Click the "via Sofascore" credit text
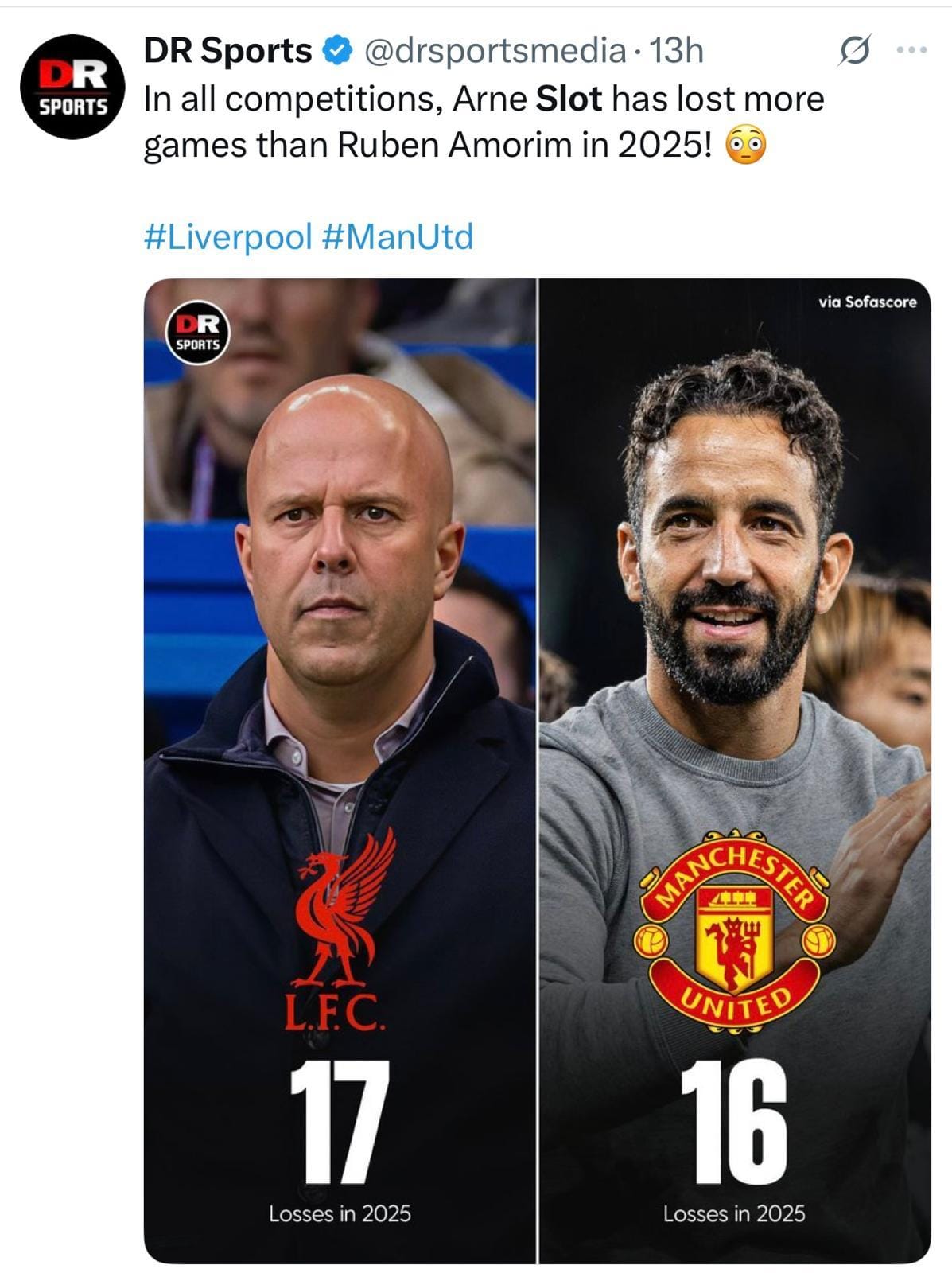Image resolution: width=952 pixels, height=1273 pixels. 867,302
